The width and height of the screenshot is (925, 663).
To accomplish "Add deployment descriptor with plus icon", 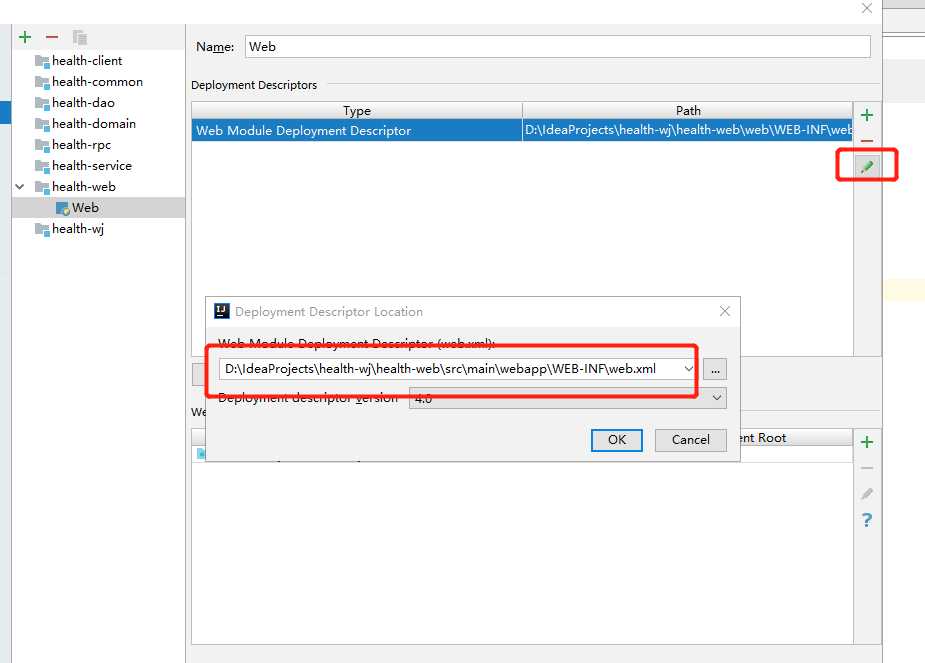I will coord(867,115).
